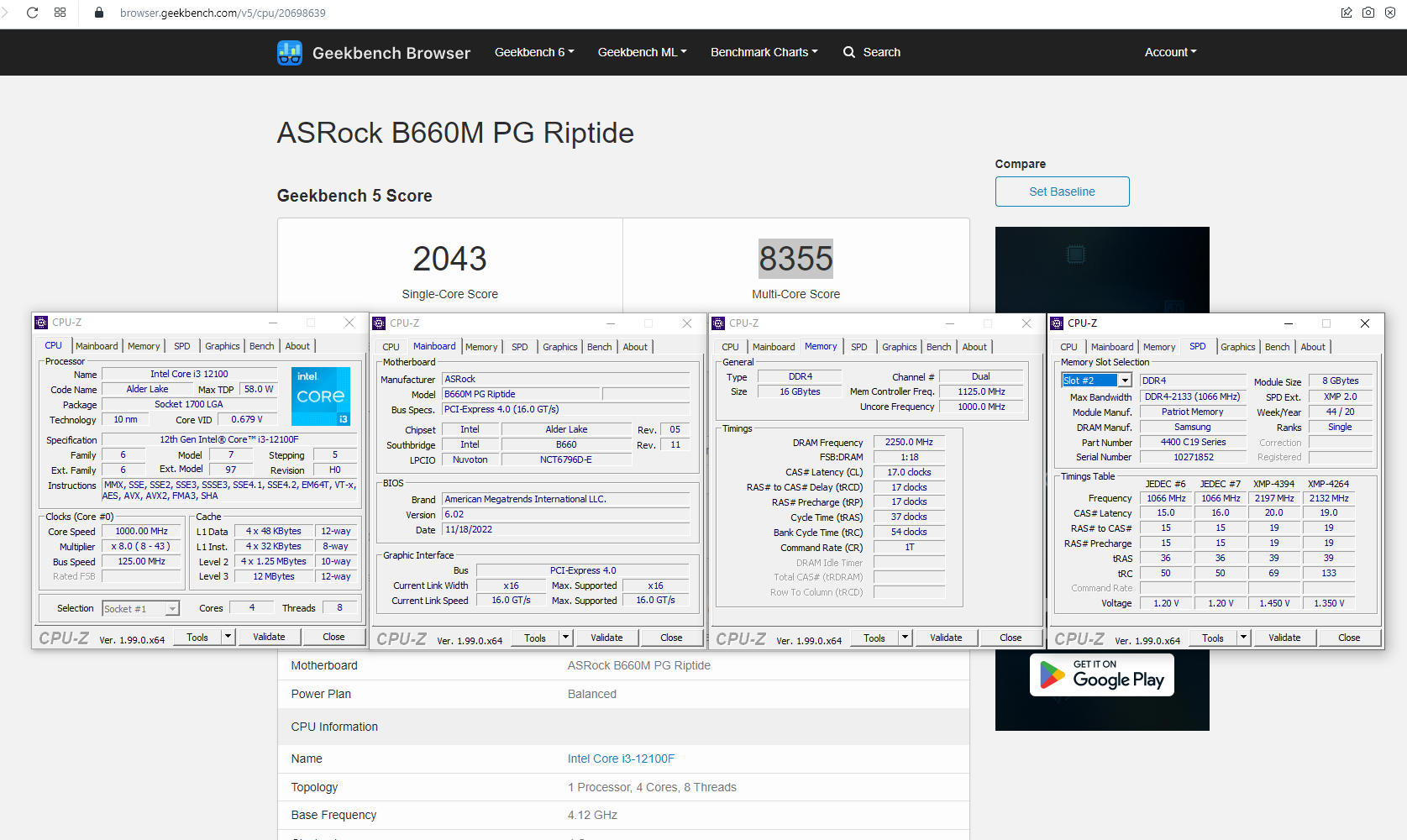Minimize the SPD CPU-Z window
This screenshot has width=1407, height=840.
pos(1288,323)
